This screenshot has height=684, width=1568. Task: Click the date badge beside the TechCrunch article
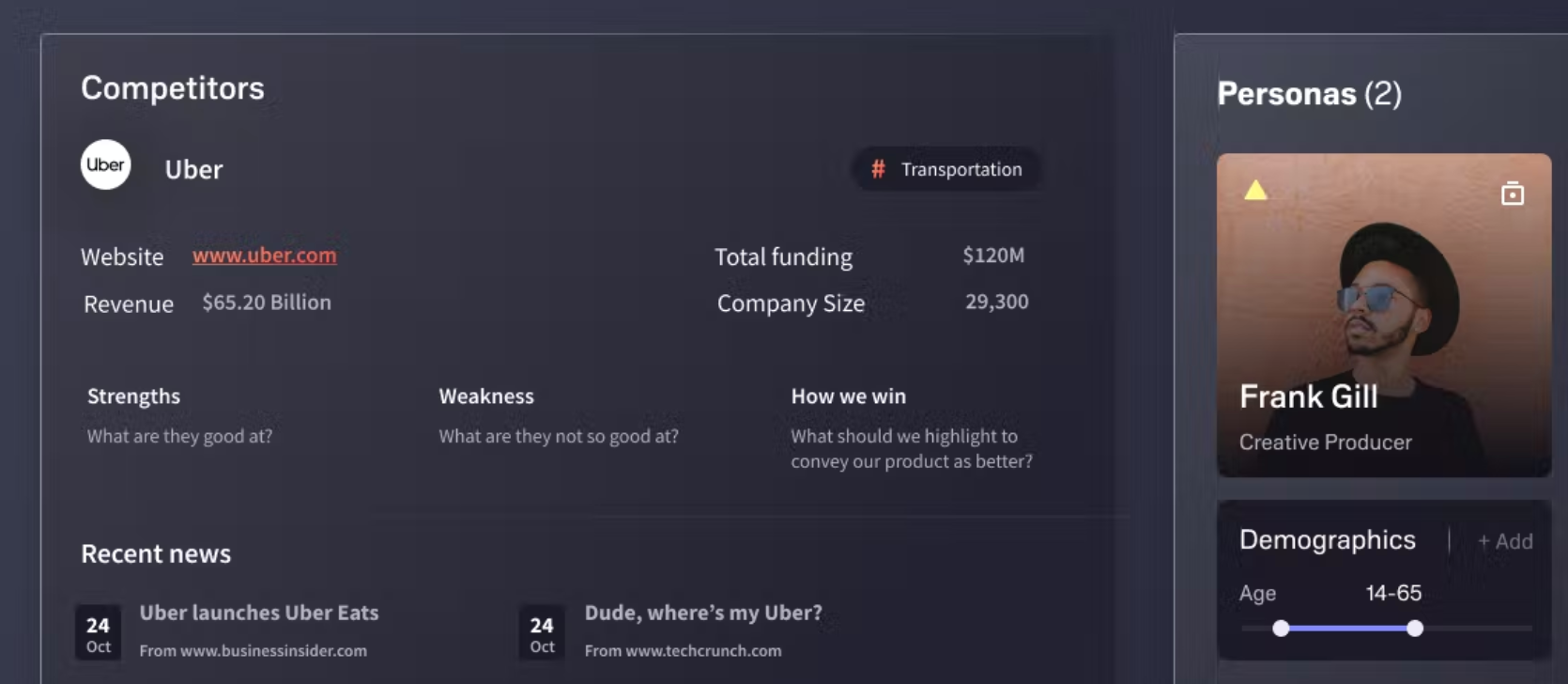tap(542, 633)
